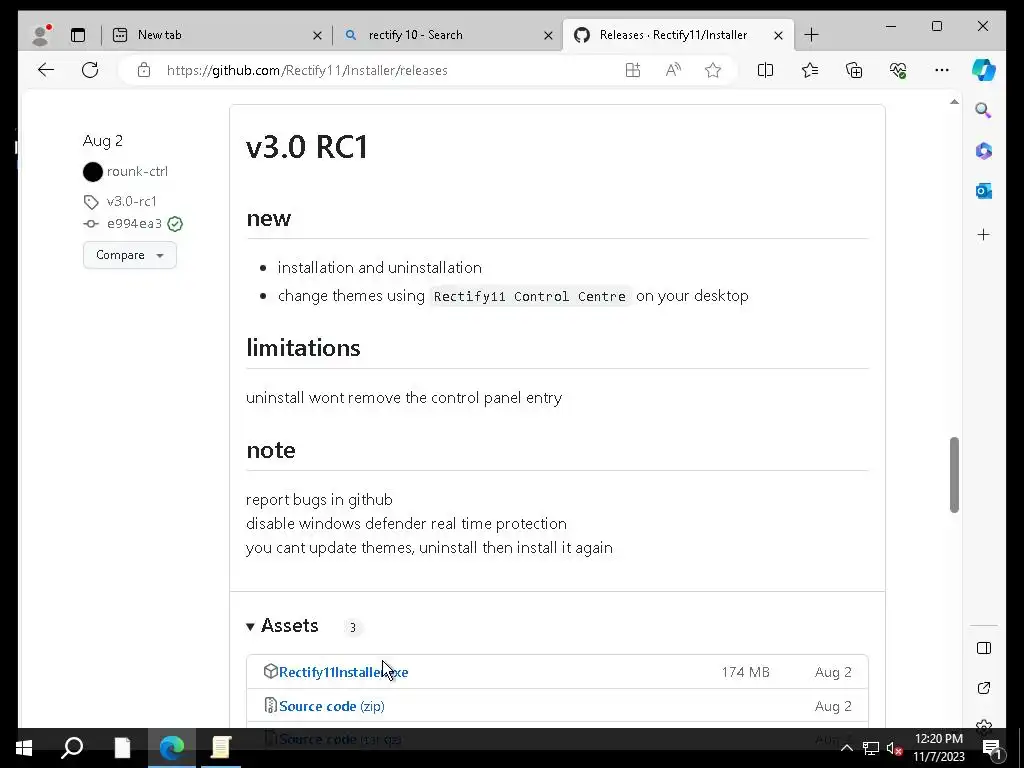This screenshot has width=1024, height=768.
Task: Open the tab actions menu icon
Action: (x=78, y=35)
